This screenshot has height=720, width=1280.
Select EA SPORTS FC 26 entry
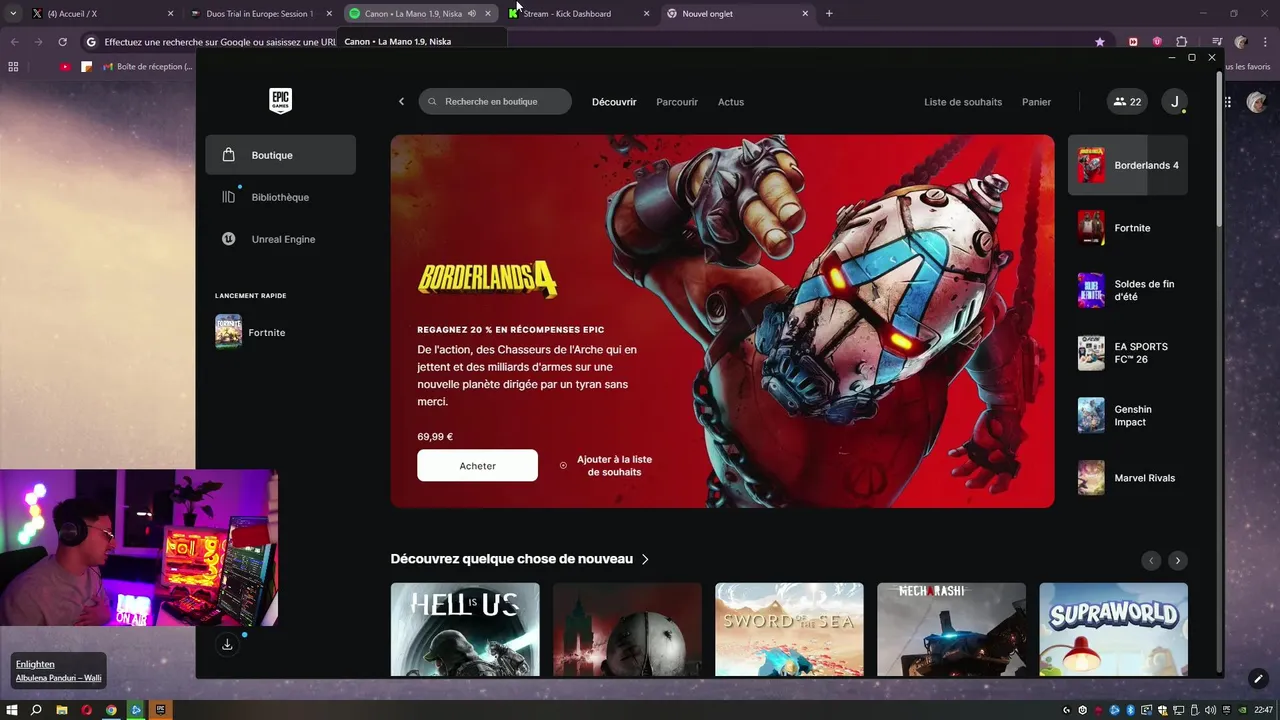(x=1128, y=353)
